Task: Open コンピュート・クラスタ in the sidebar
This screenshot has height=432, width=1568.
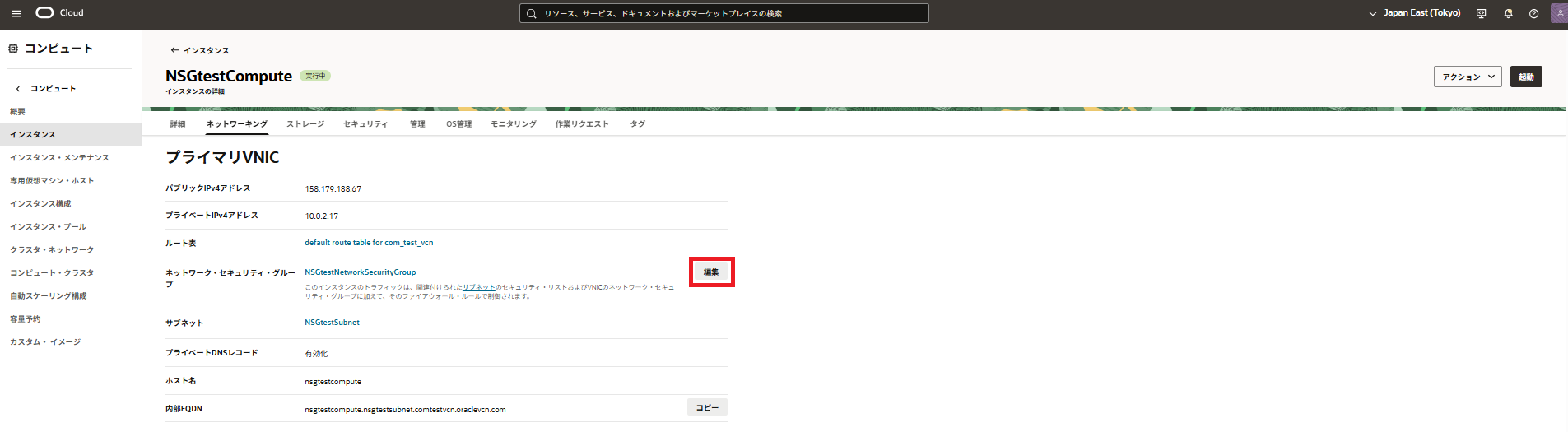Action: click(52, 272)
